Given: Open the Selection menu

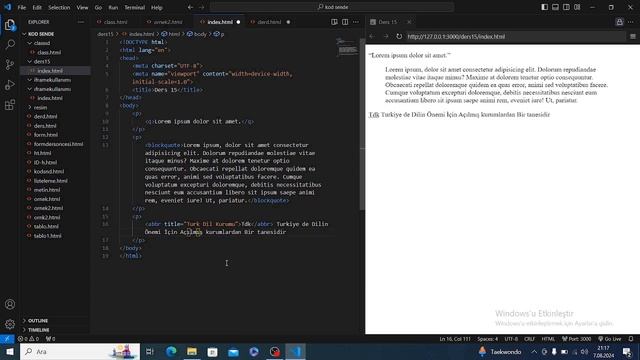Looking at the screenshot, I should pyautogui.click(x=59, y=7).
